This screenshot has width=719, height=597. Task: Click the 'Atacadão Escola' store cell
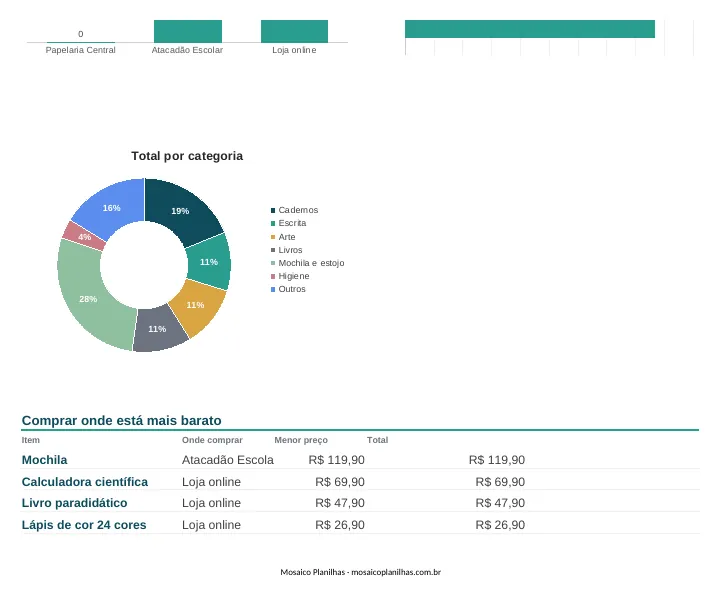228,460
